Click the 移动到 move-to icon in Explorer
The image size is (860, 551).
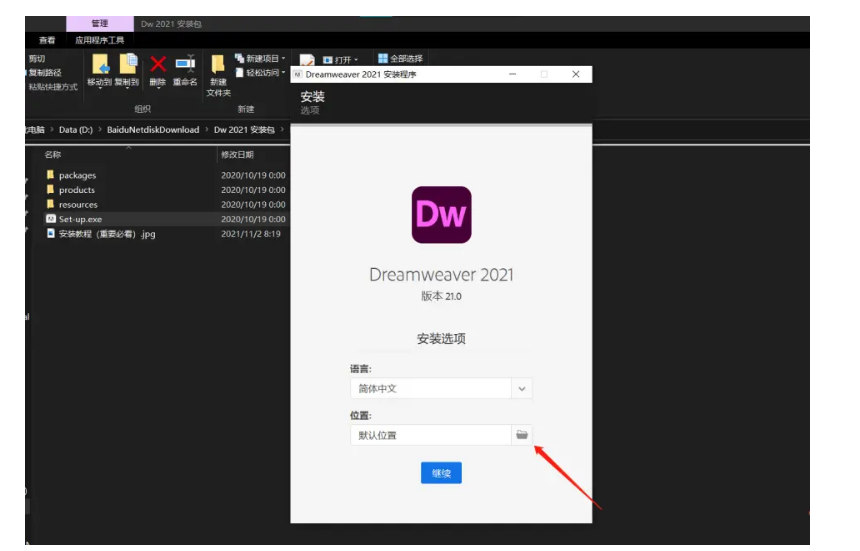100,64
